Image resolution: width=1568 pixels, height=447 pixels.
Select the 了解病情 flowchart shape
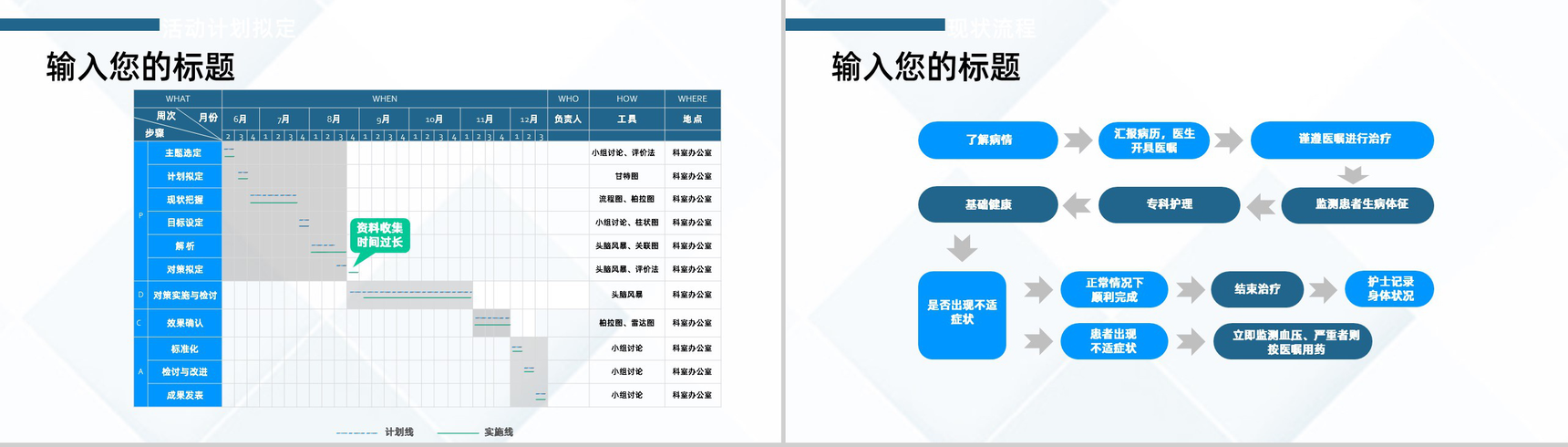click(x=987, y=140)
